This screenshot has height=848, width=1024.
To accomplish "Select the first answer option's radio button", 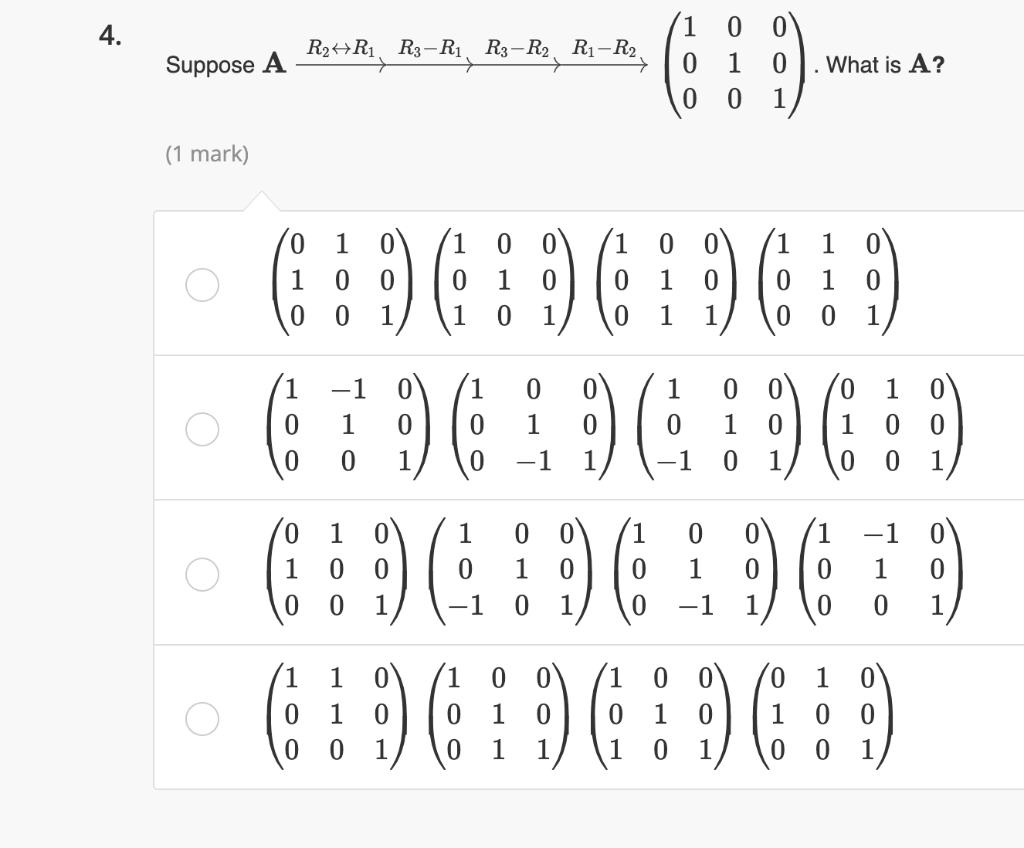I will [203, 285].
